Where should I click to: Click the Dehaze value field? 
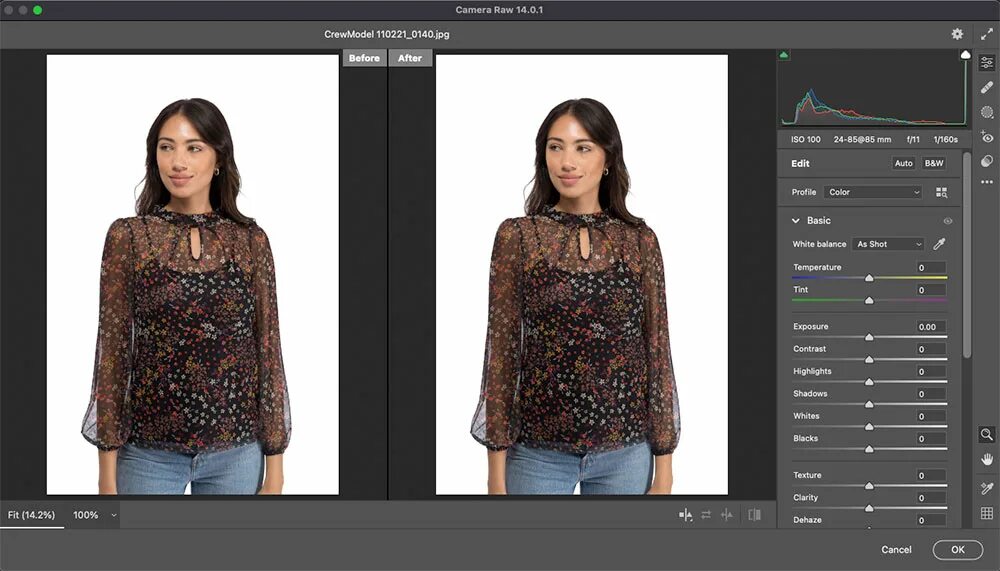[930, 520]
